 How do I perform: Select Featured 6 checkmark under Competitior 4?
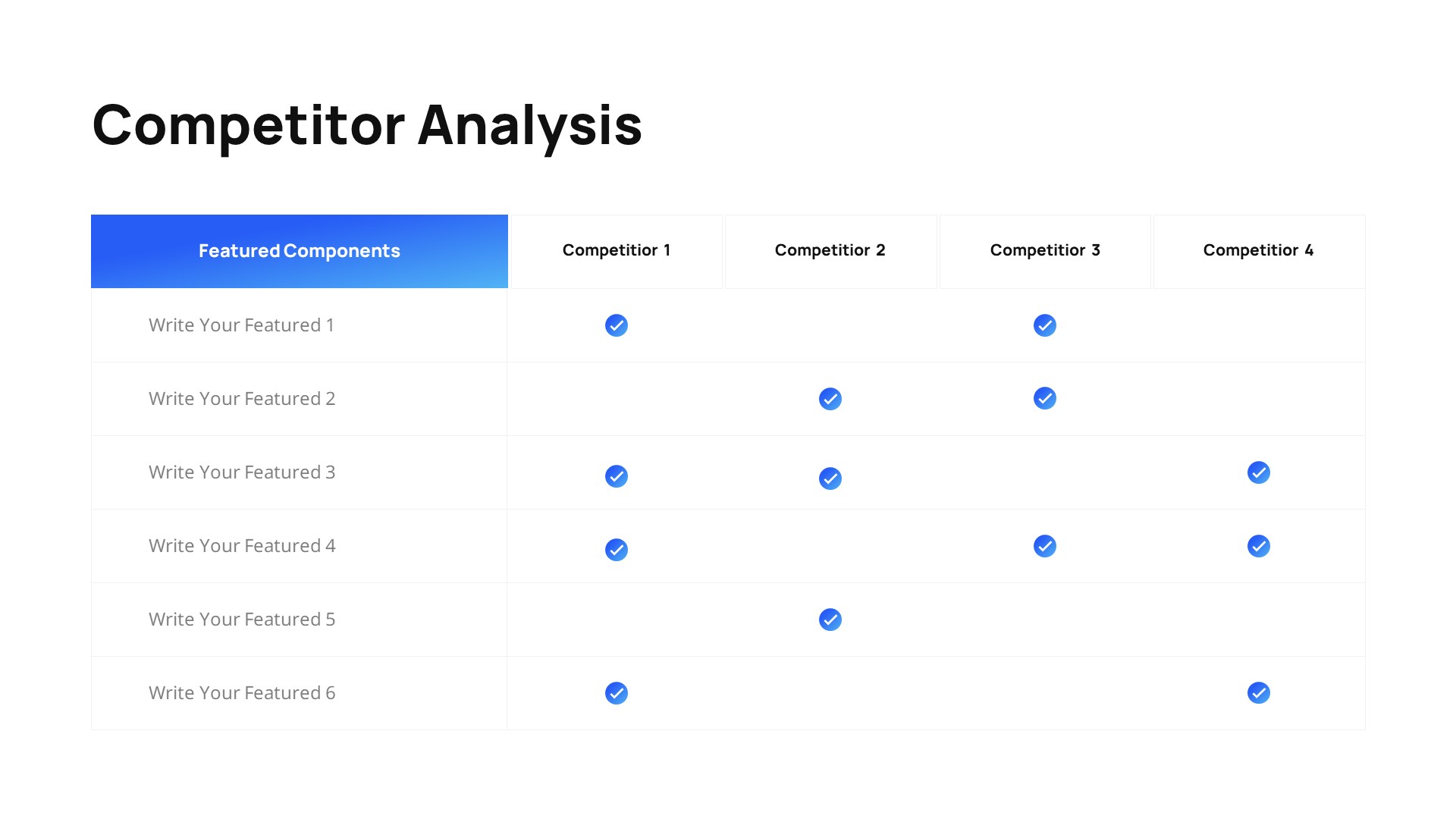(1258, 692)
